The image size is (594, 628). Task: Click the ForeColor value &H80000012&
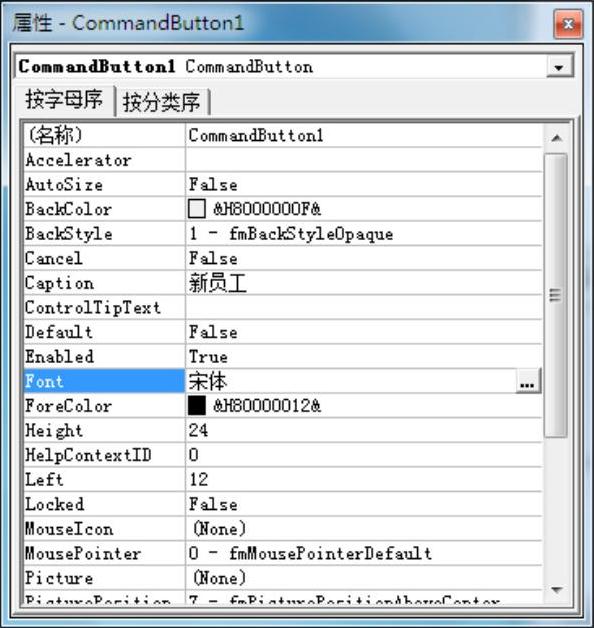point(267,406)
